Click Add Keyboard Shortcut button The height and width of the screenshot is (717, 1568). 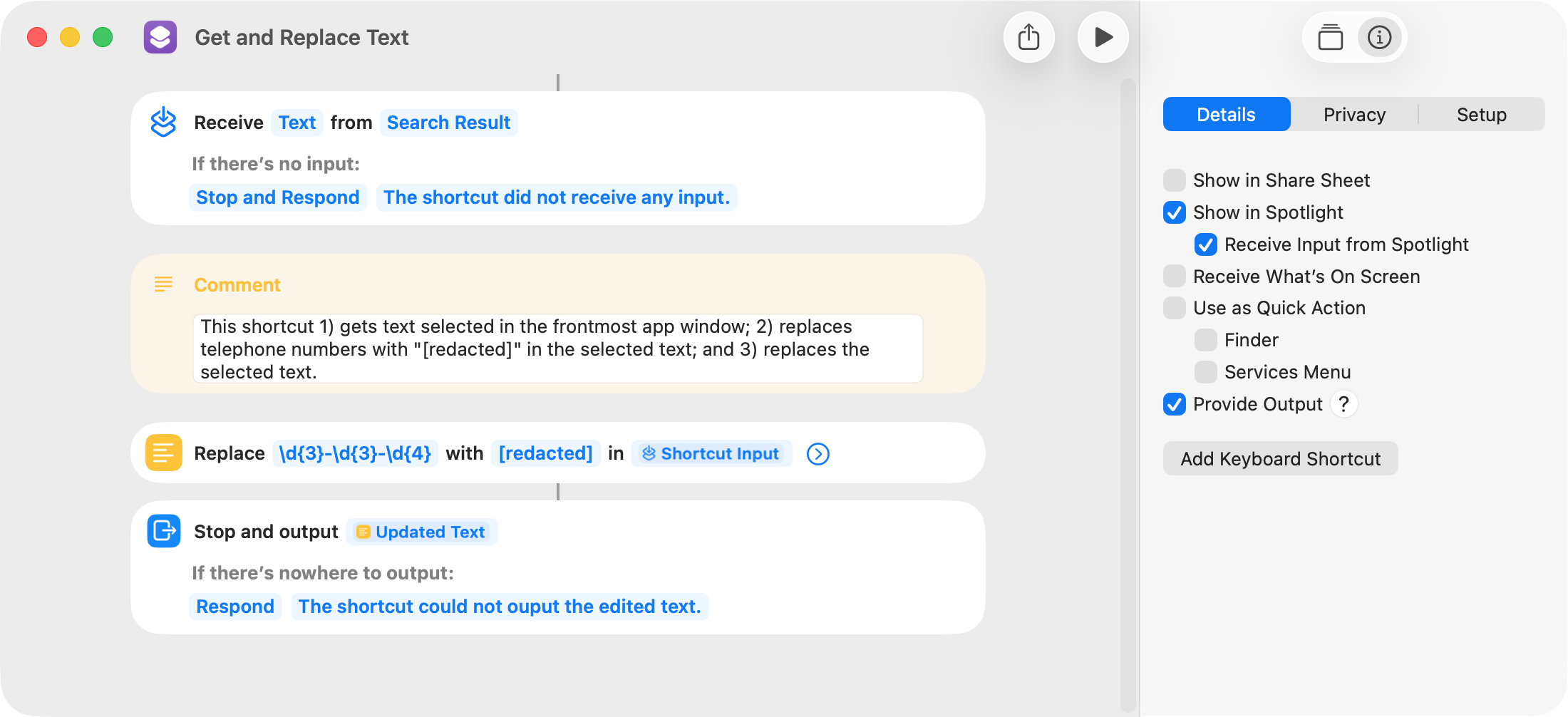1280,459
